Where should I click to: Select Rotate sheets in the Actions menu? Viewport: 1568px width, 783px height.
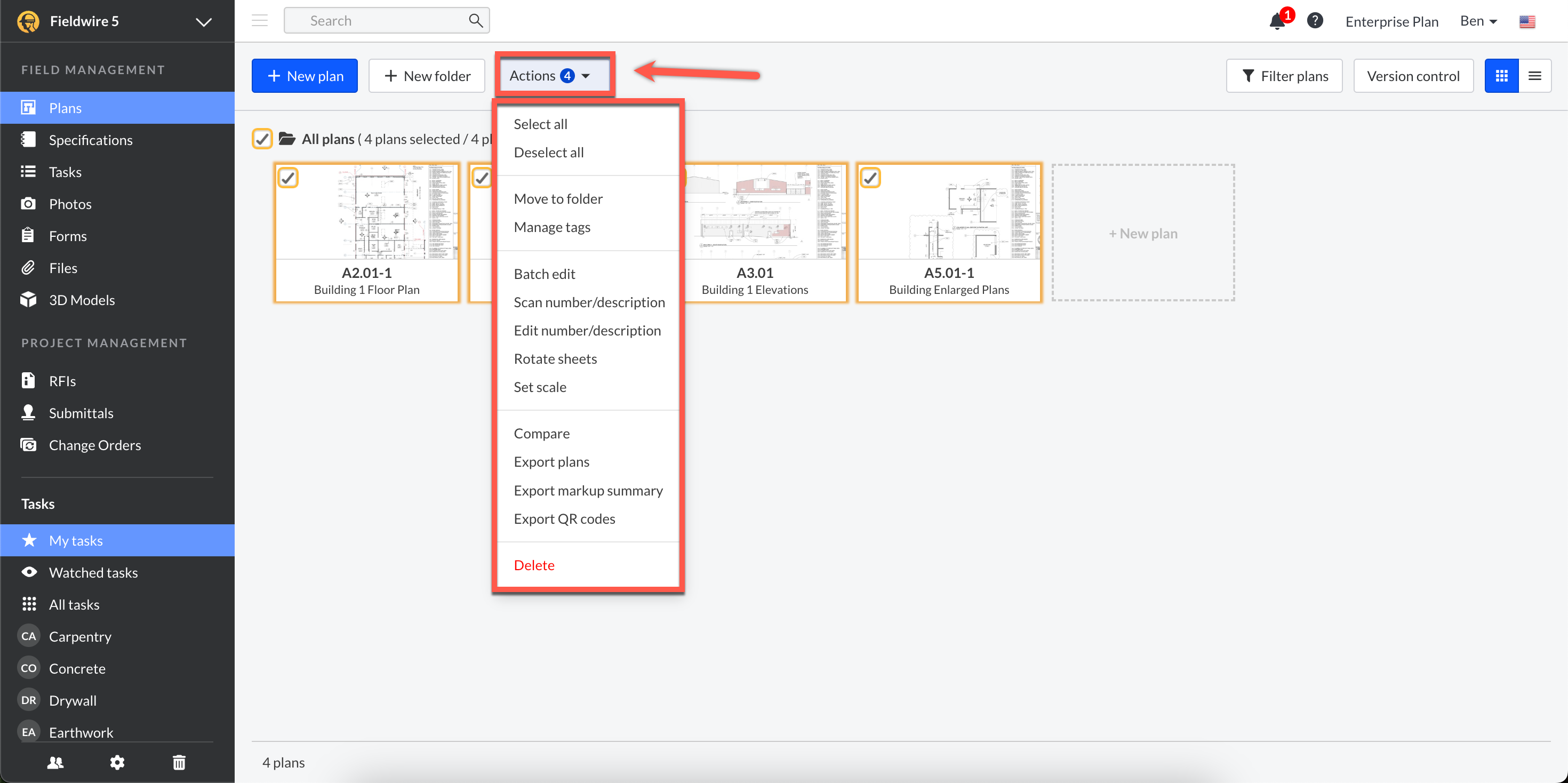(x=555, y=358)
